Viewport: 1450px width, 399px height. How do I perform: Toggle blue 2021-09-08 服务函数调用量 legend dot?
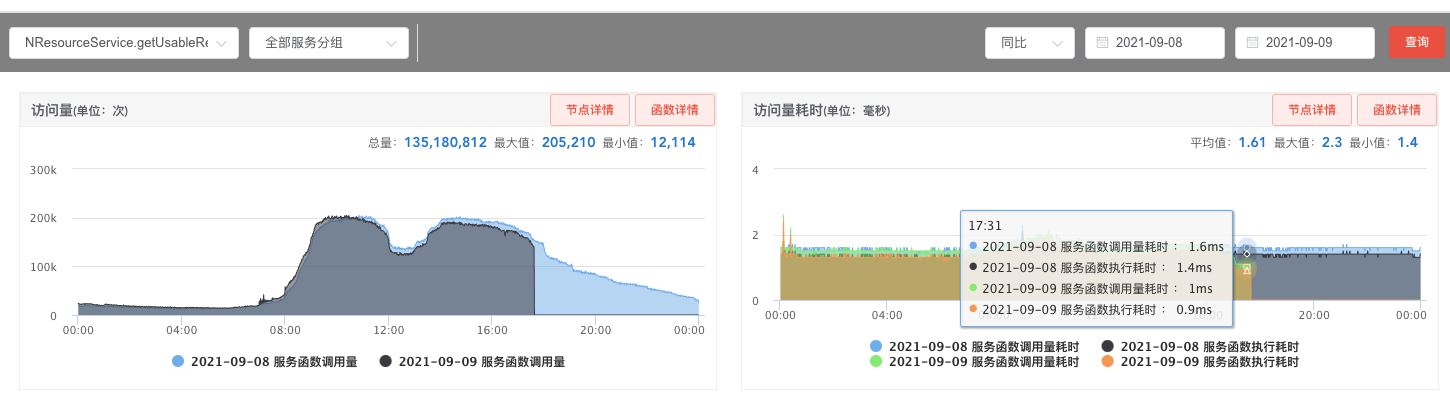[x=178, y=361]
